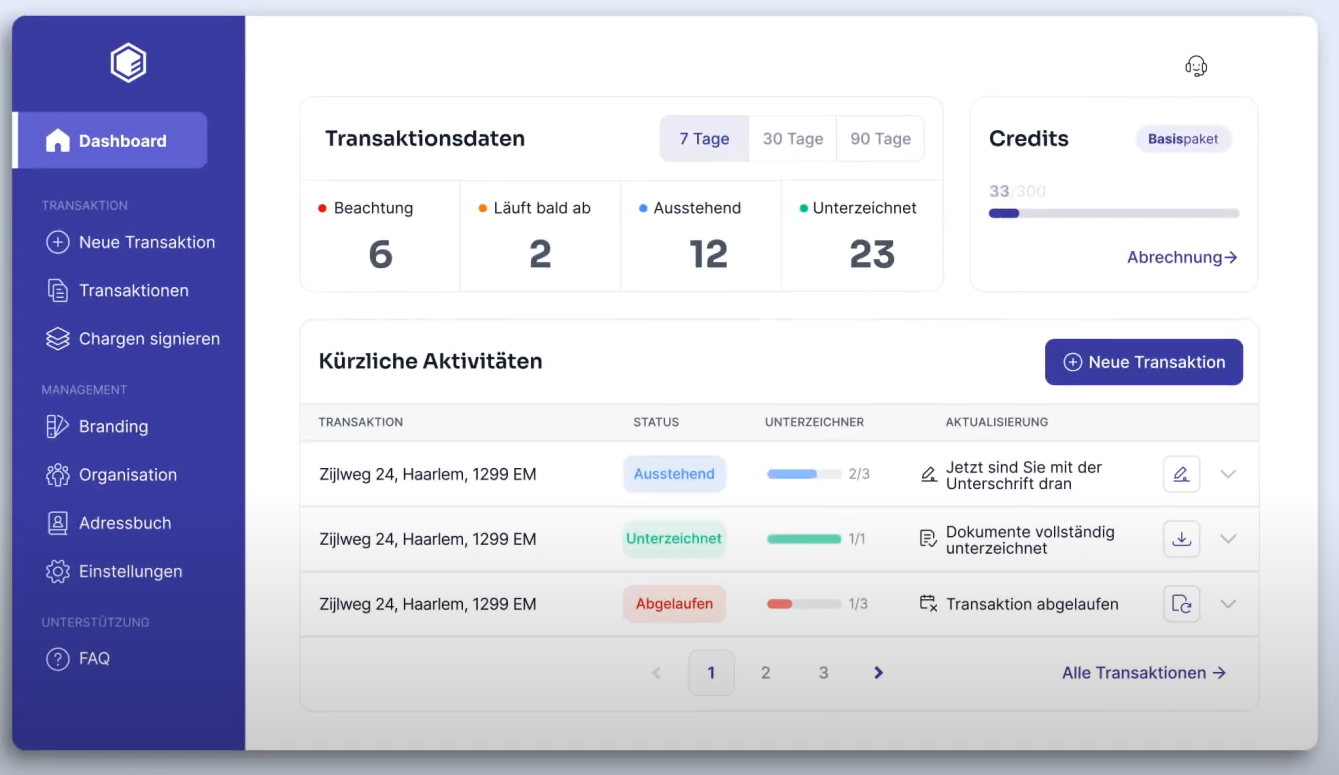Image resolution: width=1339 pixels, height=775 pixels.
Task: Click sign button in the Ausstehend row
Action: click(x=1182, y=474)
